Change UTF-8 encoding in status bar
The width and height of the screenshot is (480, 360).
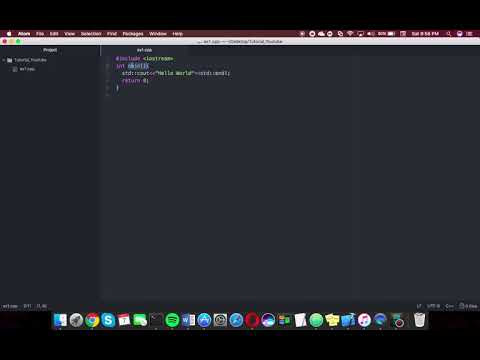433,306
